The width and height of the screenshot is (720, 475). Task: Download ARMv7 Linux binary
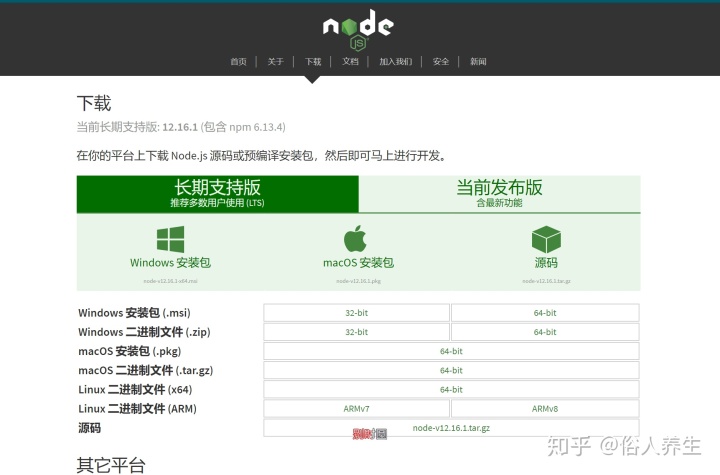tap(356, 409)
